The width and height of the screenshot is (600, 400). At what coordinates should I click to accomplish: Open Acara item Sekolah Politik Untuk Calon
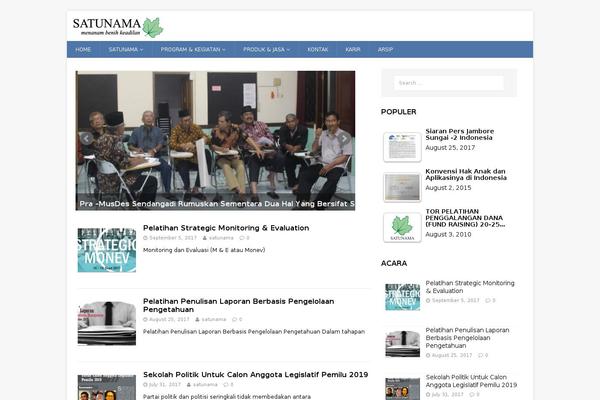pyautogui.click(x=471, y=381)
